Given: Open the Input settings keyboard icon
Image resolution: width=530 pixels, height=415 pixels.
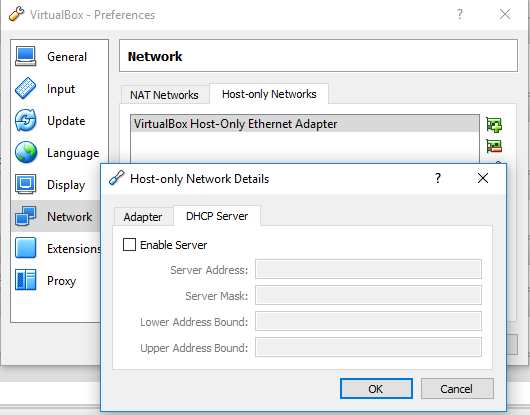Looking at the screenshot, I should click(25, 89).
